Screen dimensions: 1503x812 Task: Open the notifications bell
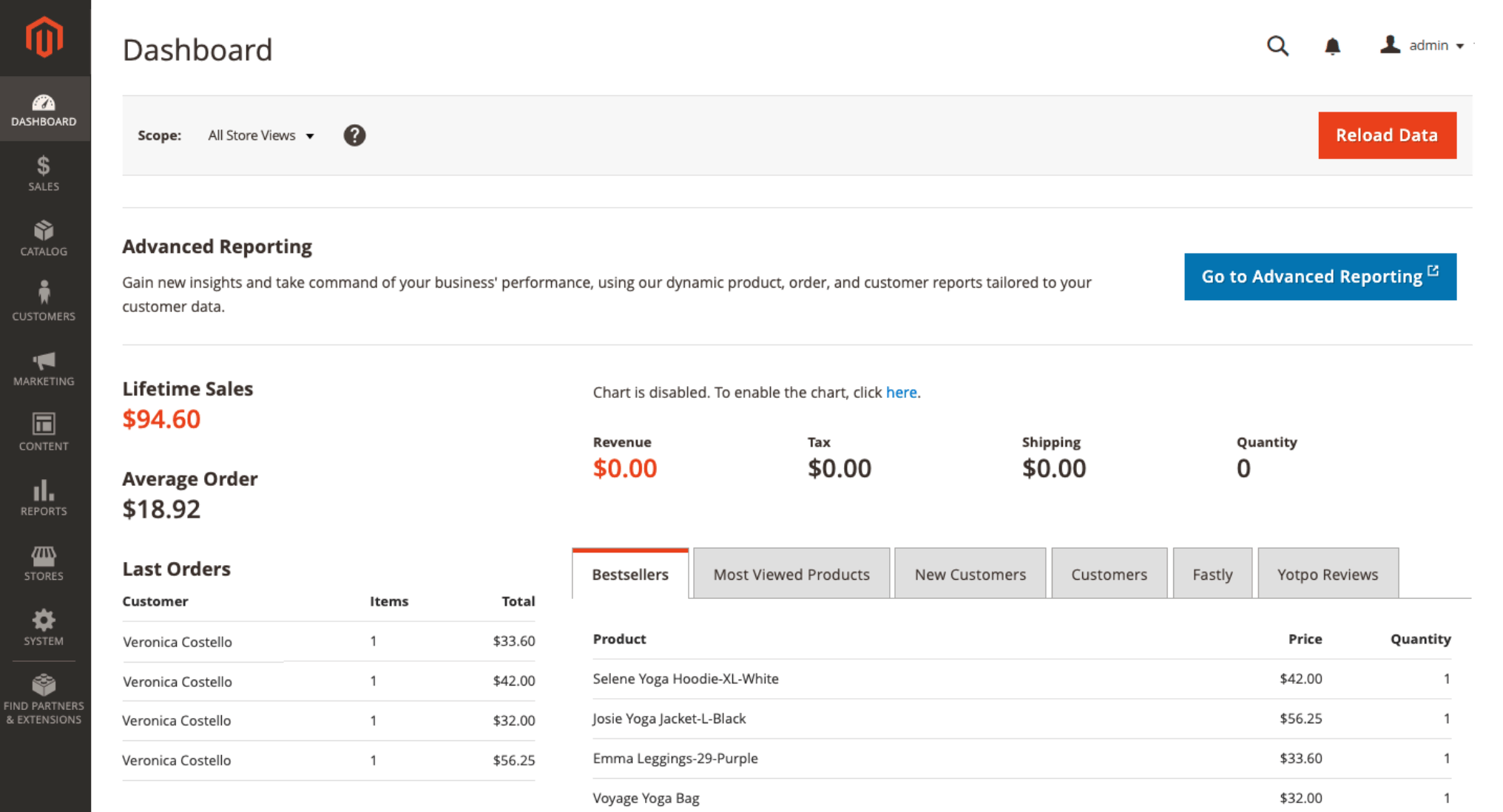(x=1331, y=46)
